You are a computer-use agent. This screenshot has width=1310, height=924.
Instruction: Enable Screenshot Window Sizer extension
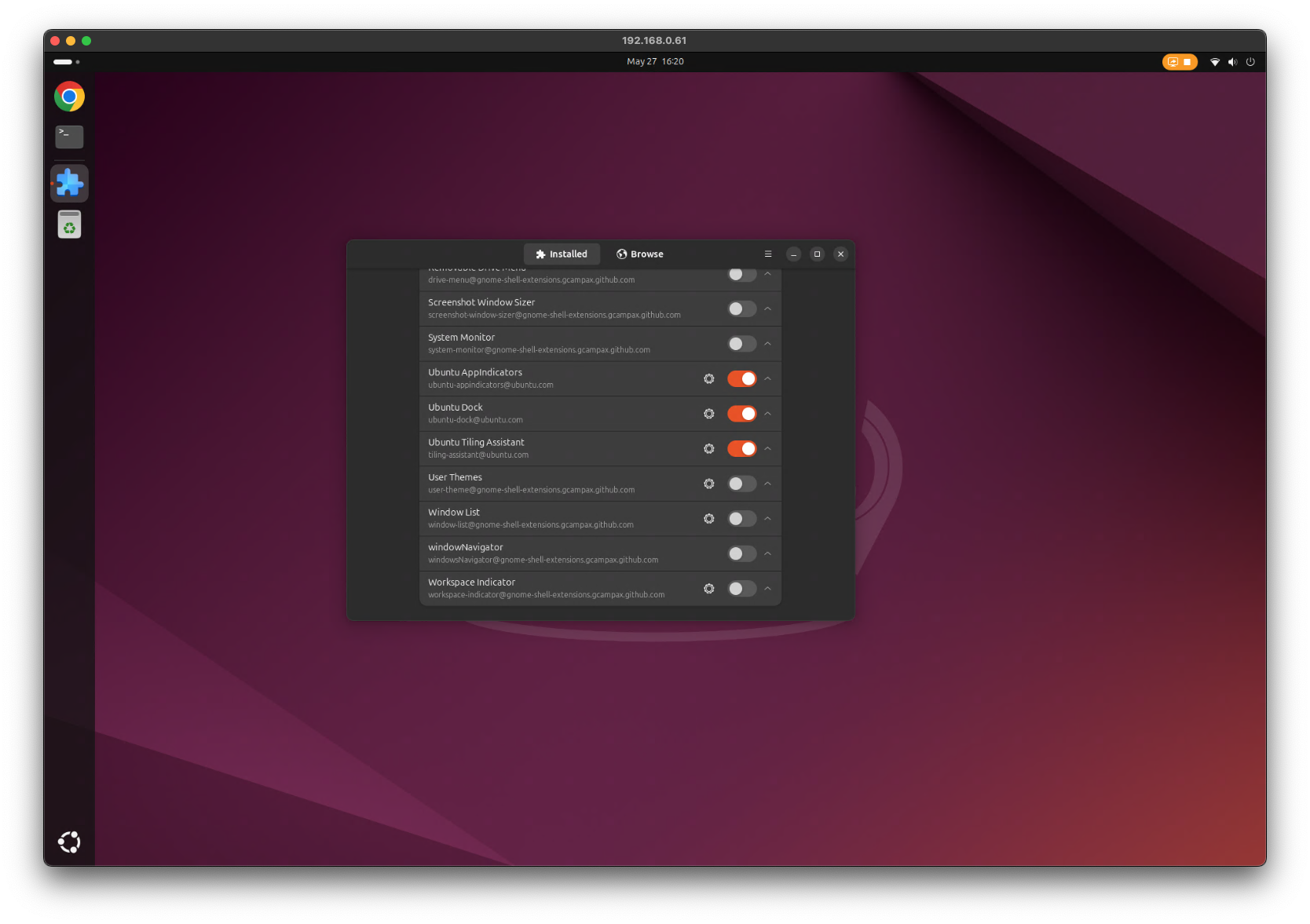coord(741,309)
